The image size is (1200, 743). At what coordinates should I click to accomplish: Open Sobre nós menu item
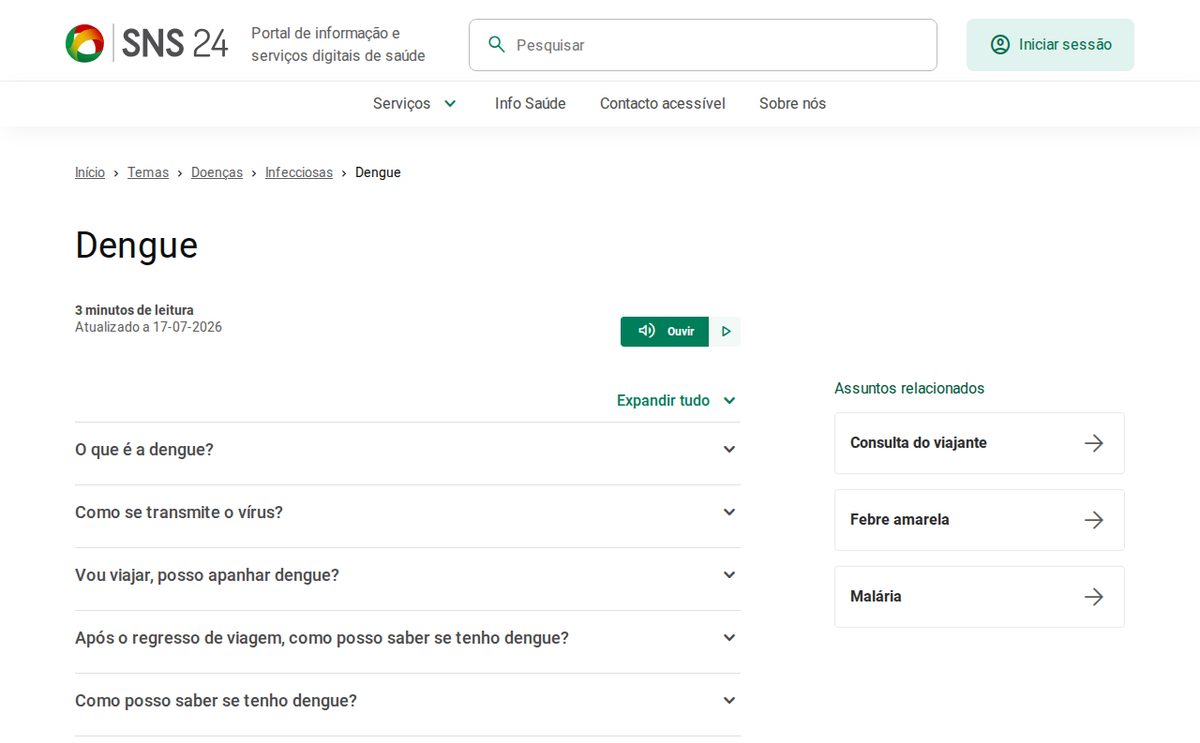coord(793,104)
